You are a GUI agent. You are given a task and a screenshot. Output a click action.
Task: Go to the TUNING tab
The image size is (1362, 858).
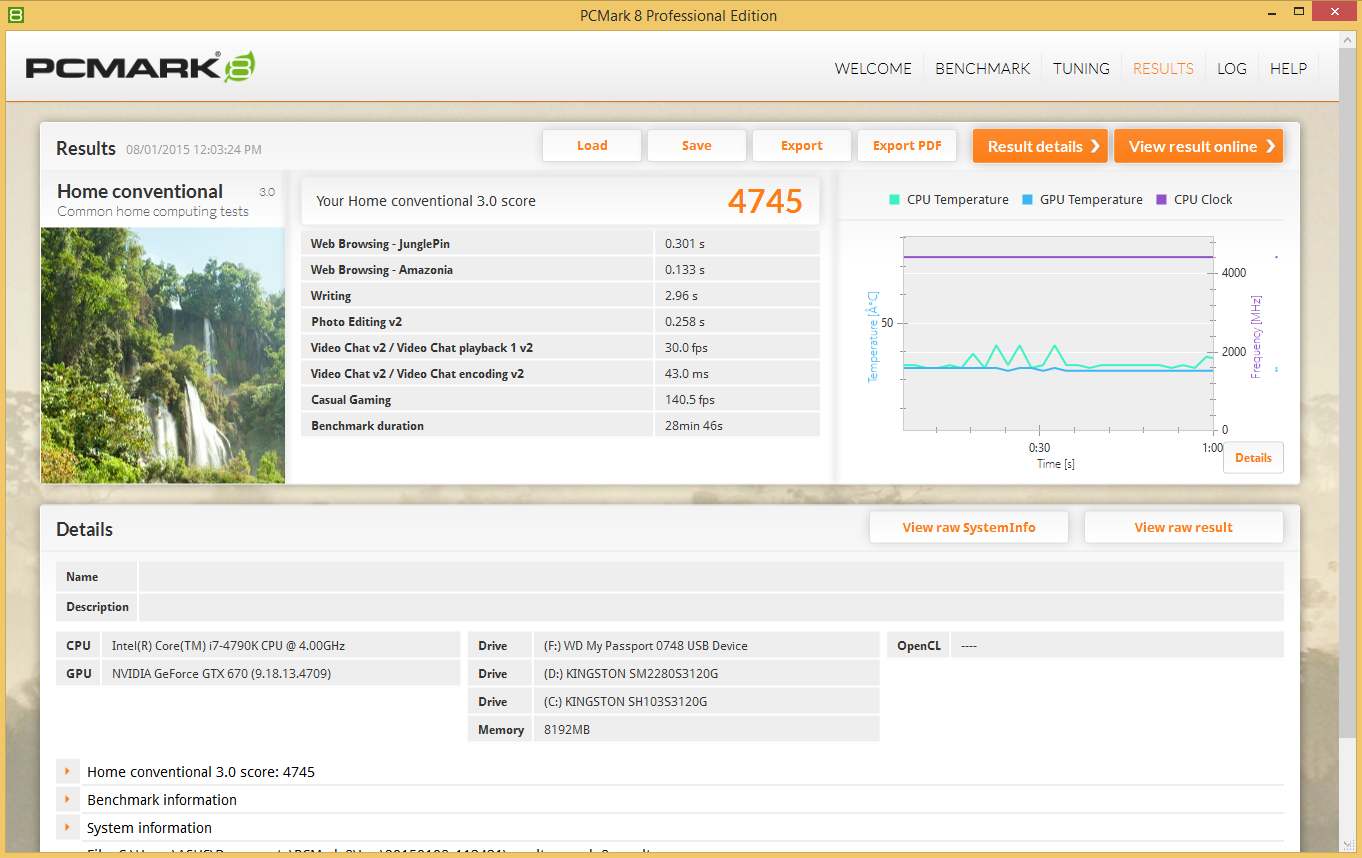click(1081, 69)
